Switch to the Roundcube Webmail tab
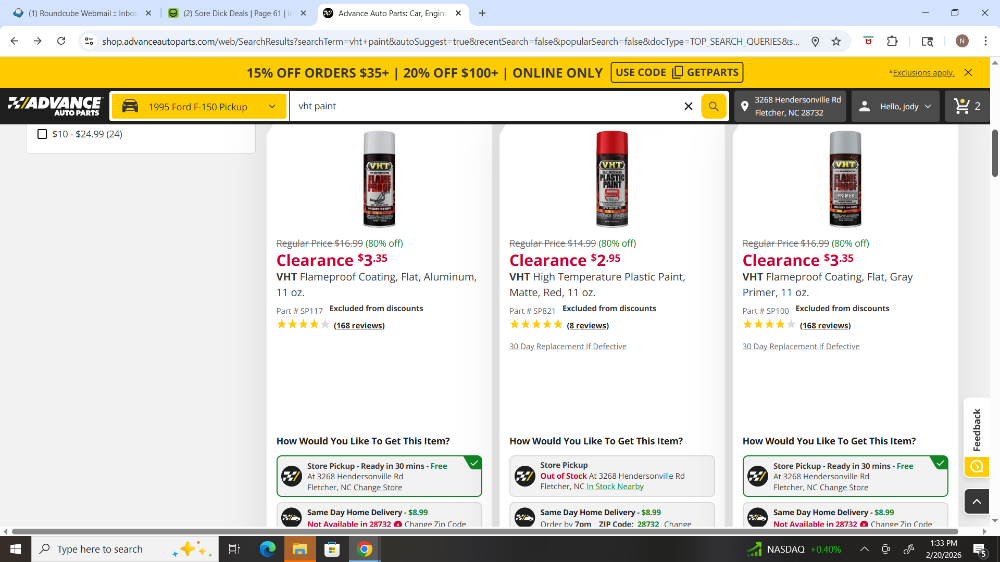The width and height of the screenshot is (1000, 562). pos(80,13)
